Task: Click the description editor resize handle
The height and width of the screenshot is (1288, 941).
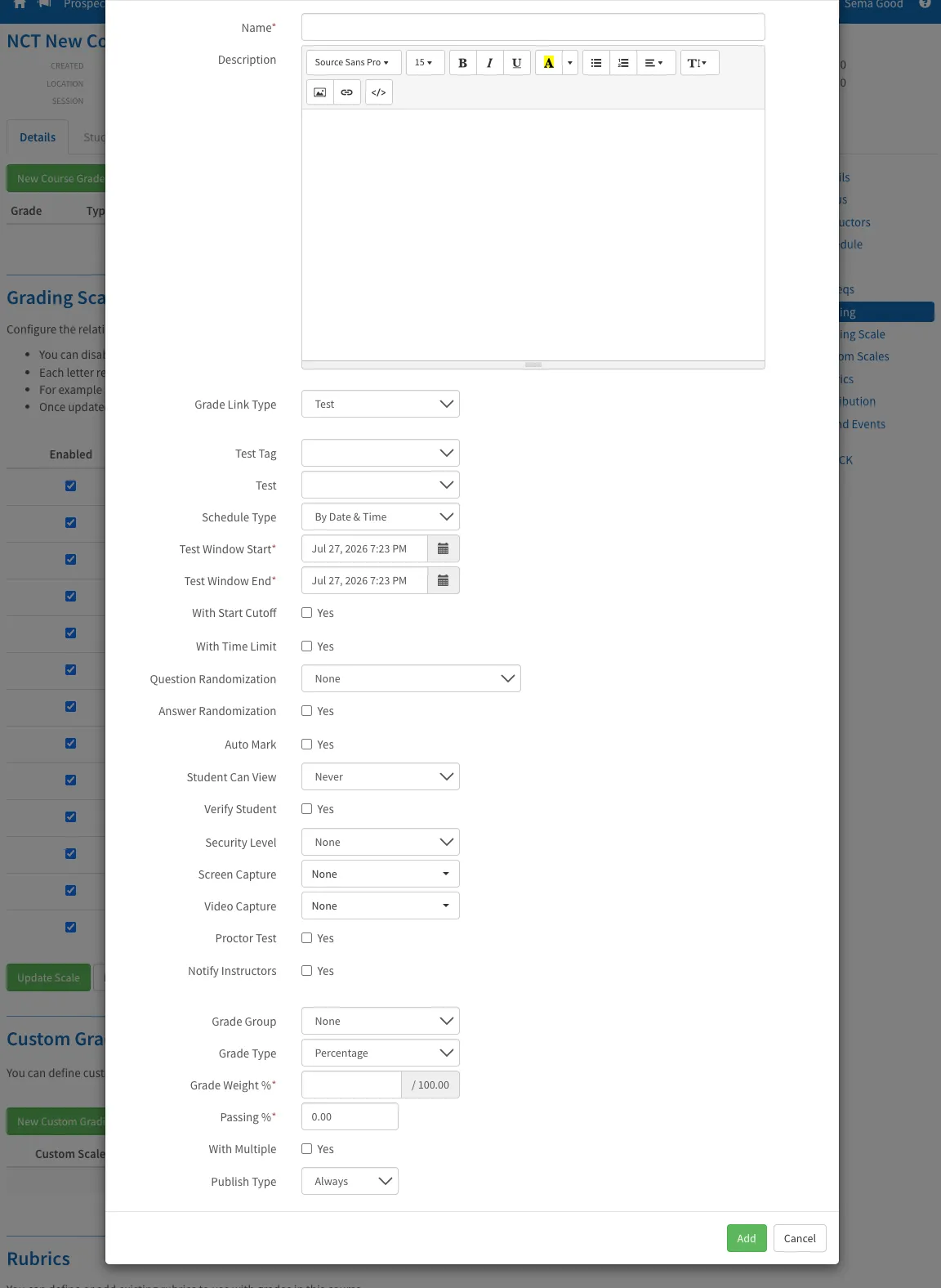Action: click(533, 364)
